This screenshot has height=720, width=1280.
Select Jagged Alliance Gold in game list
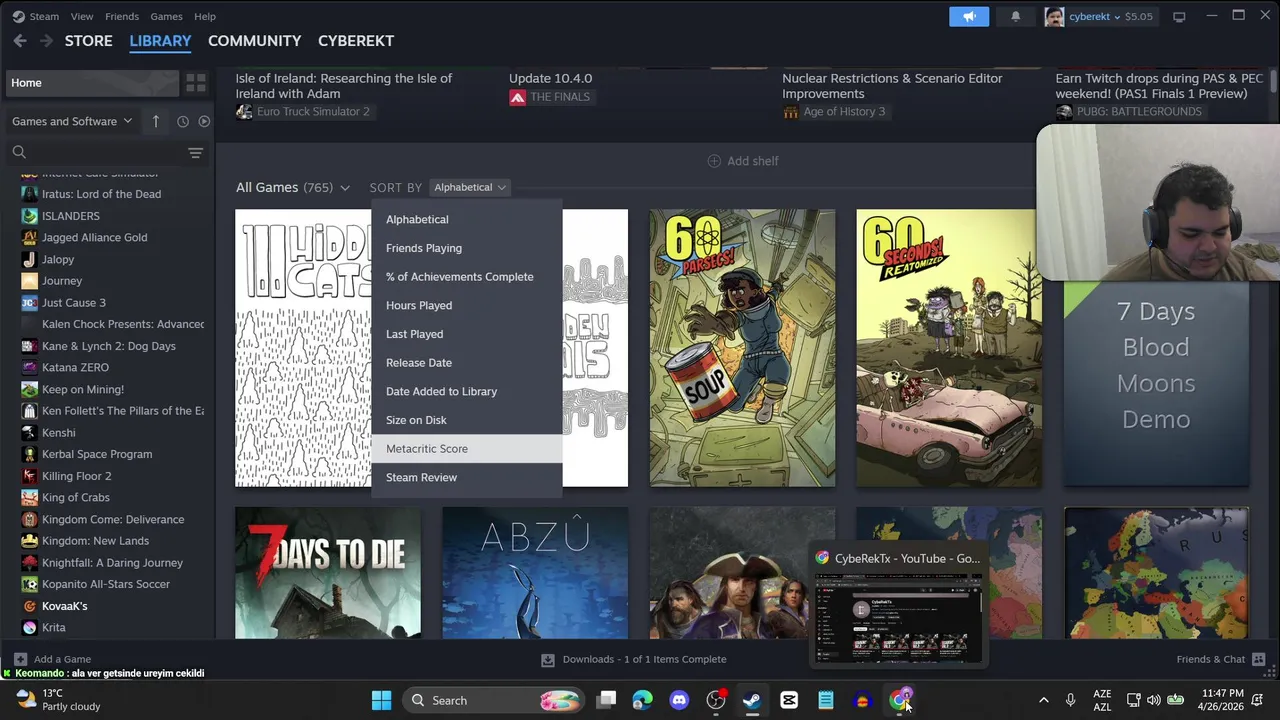point(94,238)
